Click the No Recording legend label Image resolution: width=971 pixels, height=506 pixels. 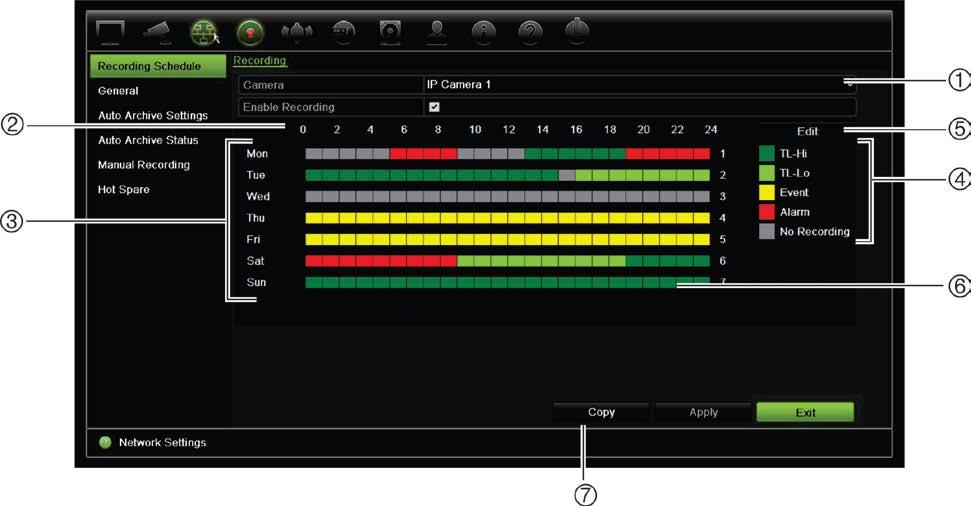point(814,232)
